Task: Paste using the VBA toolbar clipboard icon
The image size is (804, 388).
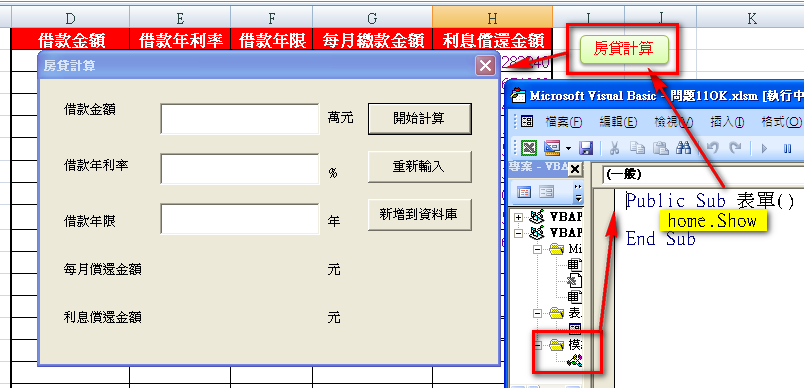Action: 660,148
